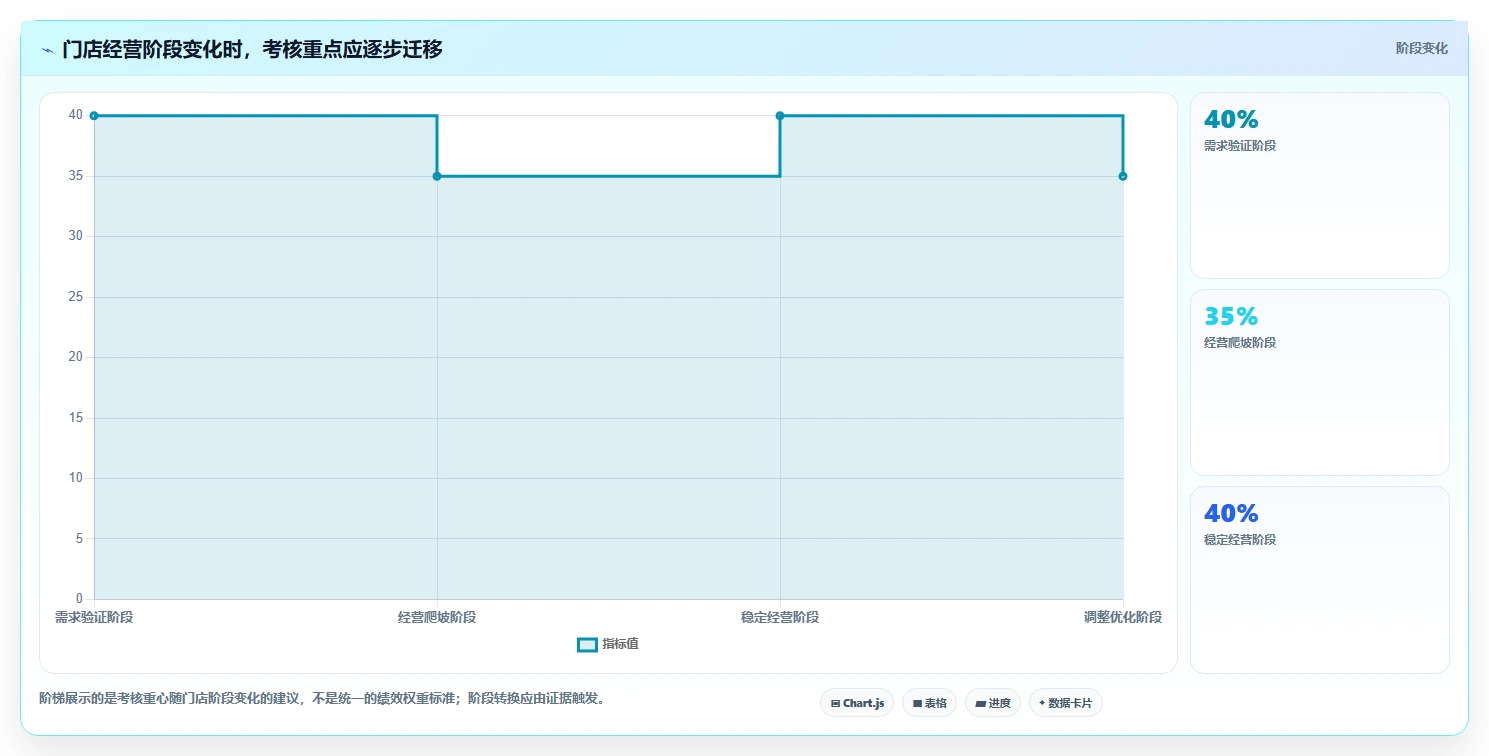Click the data point at 经营爬坡阶段
Screen dimensions: 1489x756
coord(437,176)
